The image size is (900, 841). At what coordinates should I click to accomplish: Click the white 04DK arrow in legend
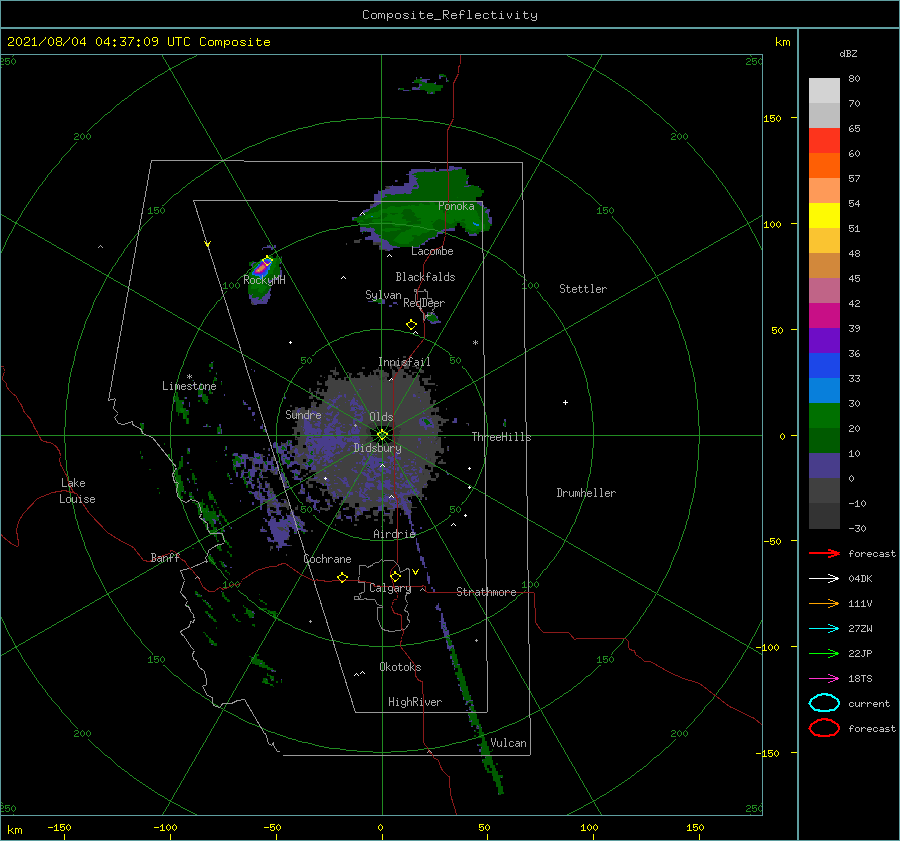click(x=824, y=579)
